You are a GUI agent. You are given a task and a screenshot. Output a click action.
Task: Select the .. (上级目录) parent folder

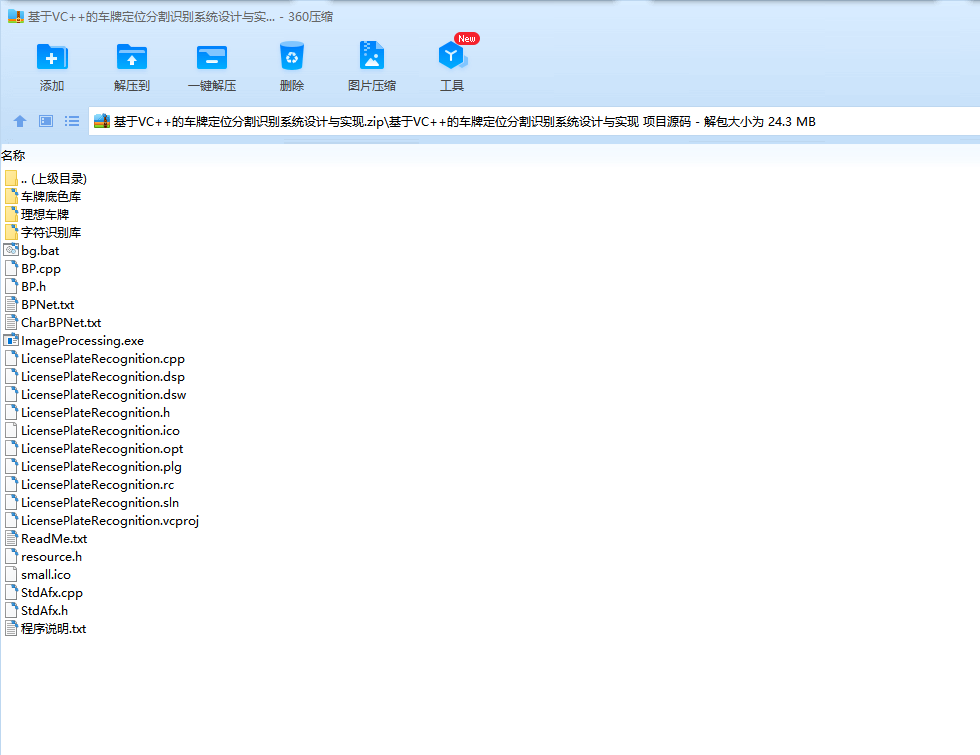[x=46, y=179]
